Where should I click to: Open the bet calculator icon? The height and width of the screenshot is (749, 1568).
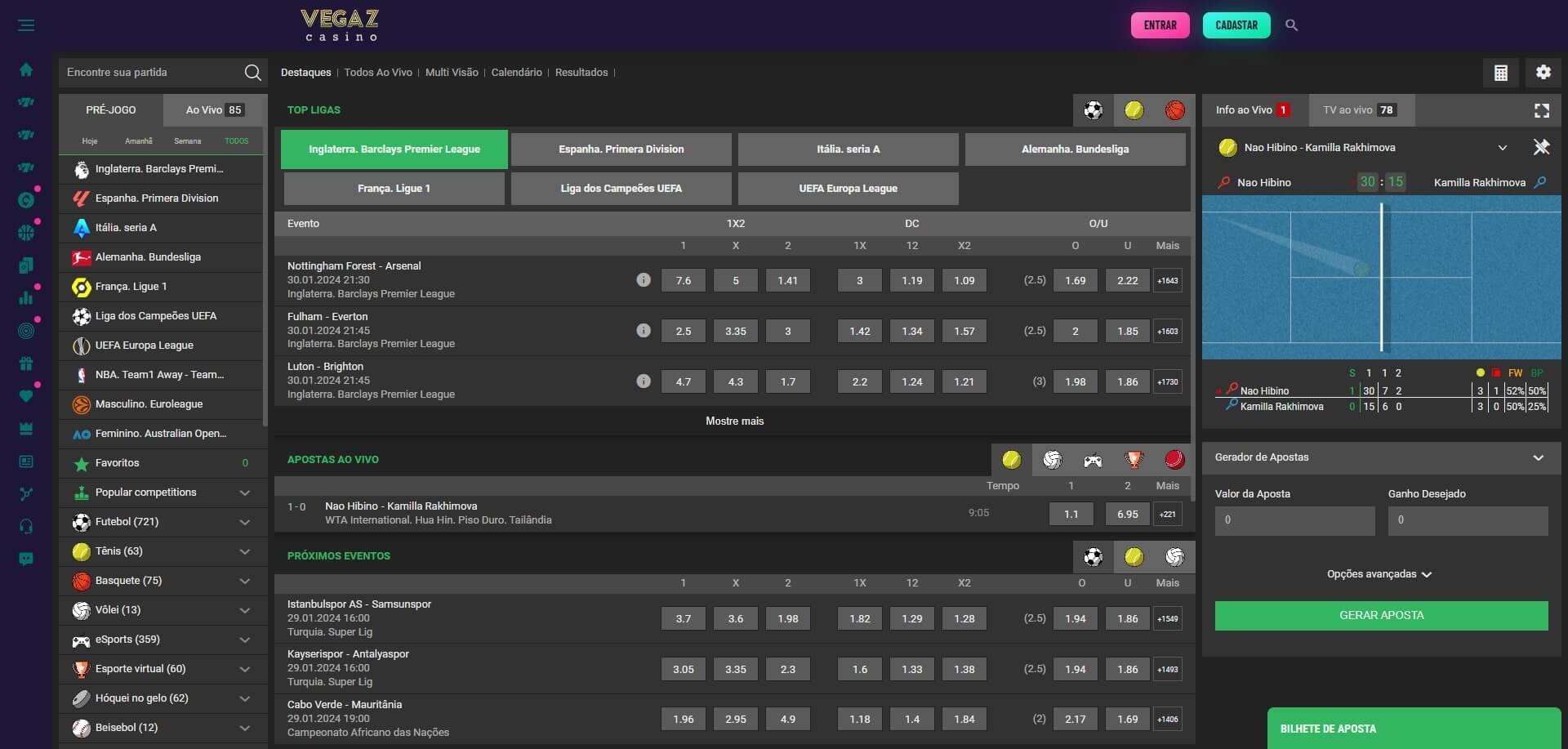coord(1500,73)
